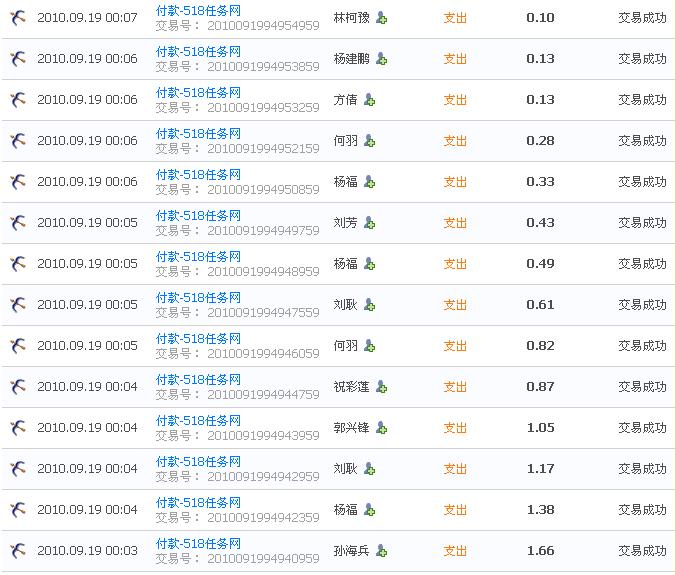Viewport: 675px width, 575px height.
Task: Add 方倩 as contact via icon
Action: point(370,100)
